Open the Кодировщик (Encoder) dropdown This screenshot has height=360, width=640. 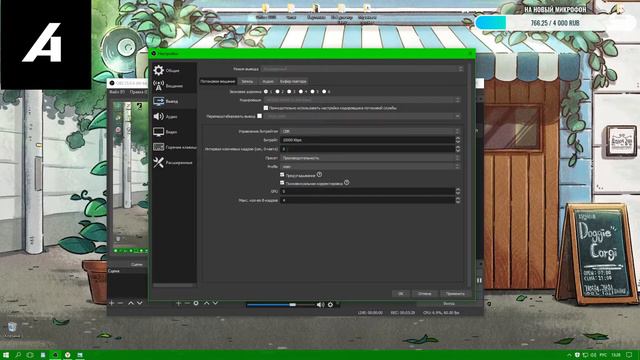pos(362,100)
